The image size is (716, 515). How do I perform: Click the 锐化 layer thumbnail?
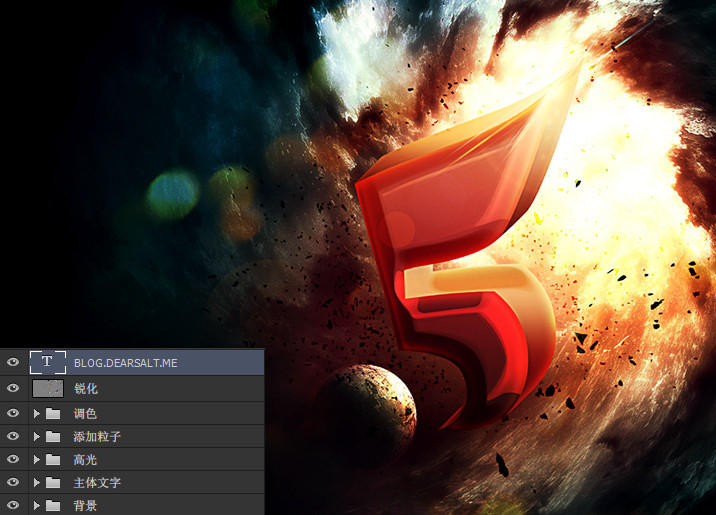coord(48,388)
